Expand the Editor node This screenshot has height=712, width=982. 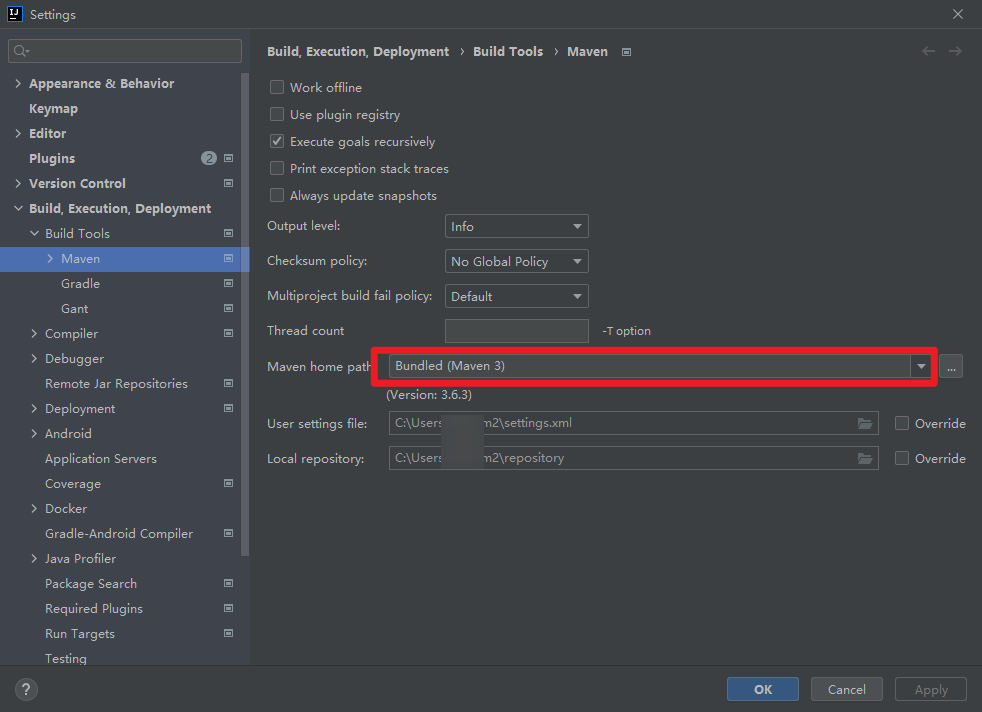[x=18, y=133]
